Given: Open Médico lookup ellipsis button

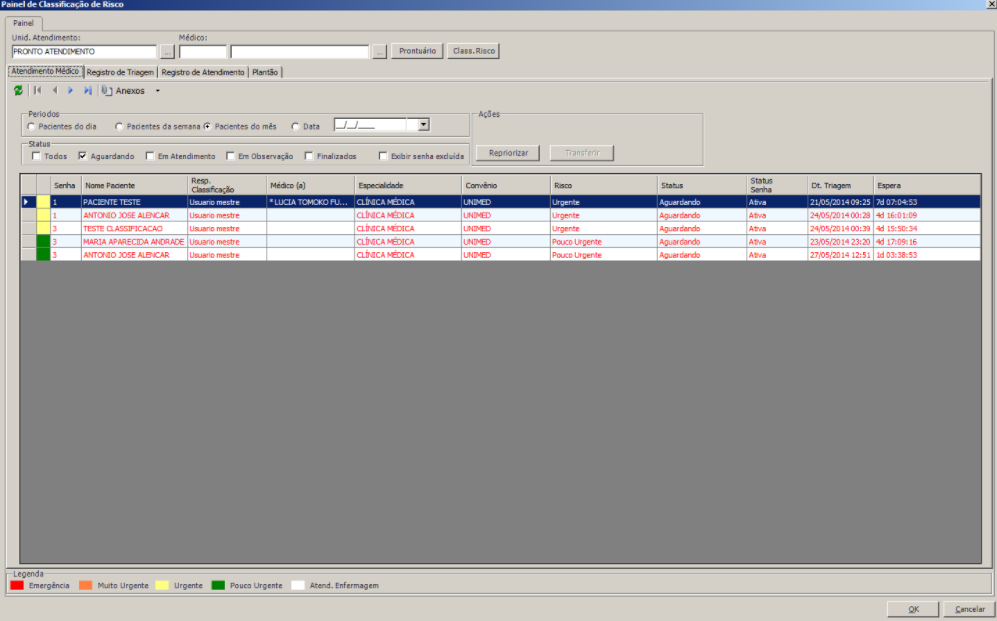Looking at the screenshot, I should click(x=379, y=51).
